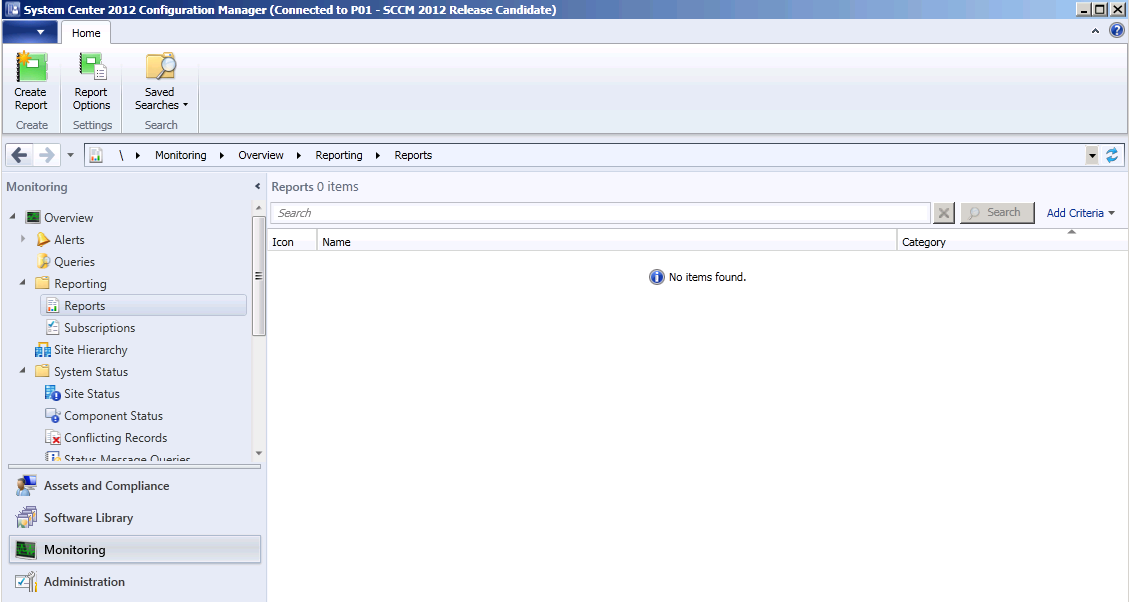This screenshot has width=1129, height=602.
Task: Expand the Alerts tree node
Action: tap(23, 239)
